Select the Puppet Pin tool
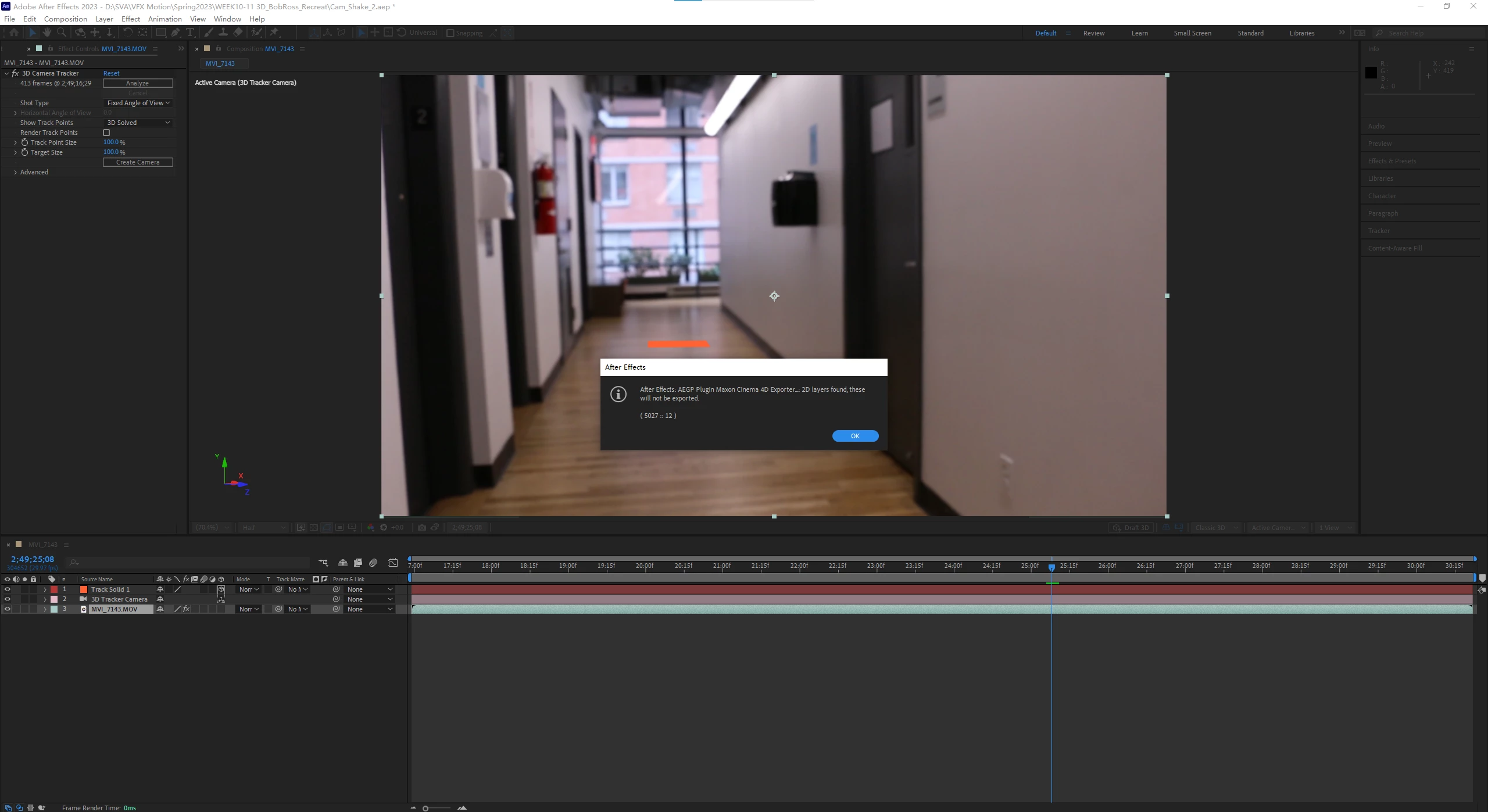The width and height of the screenshot is (1488, 812). (274, 33)
